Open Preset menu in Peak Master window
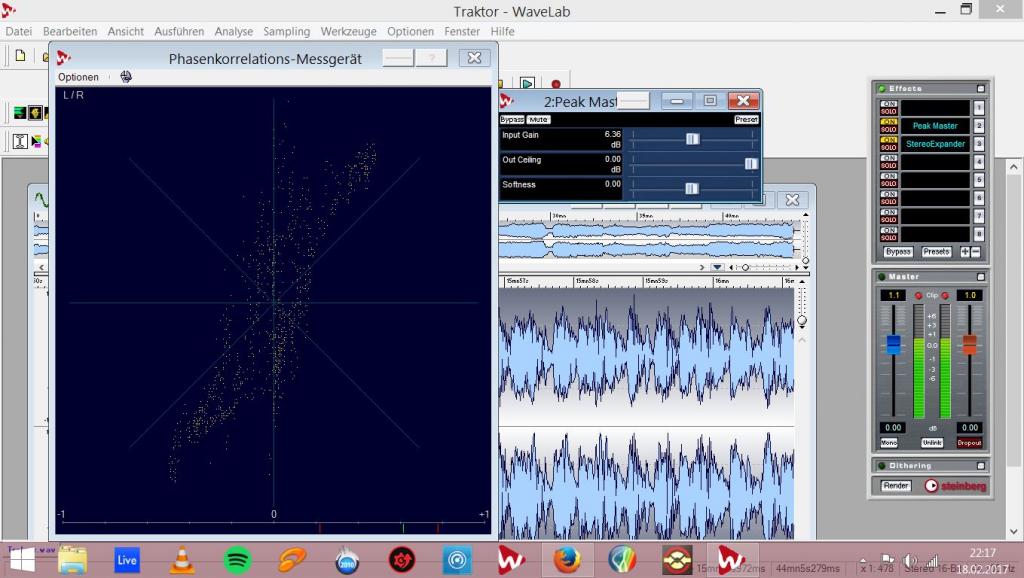 (x=746, y=120)
